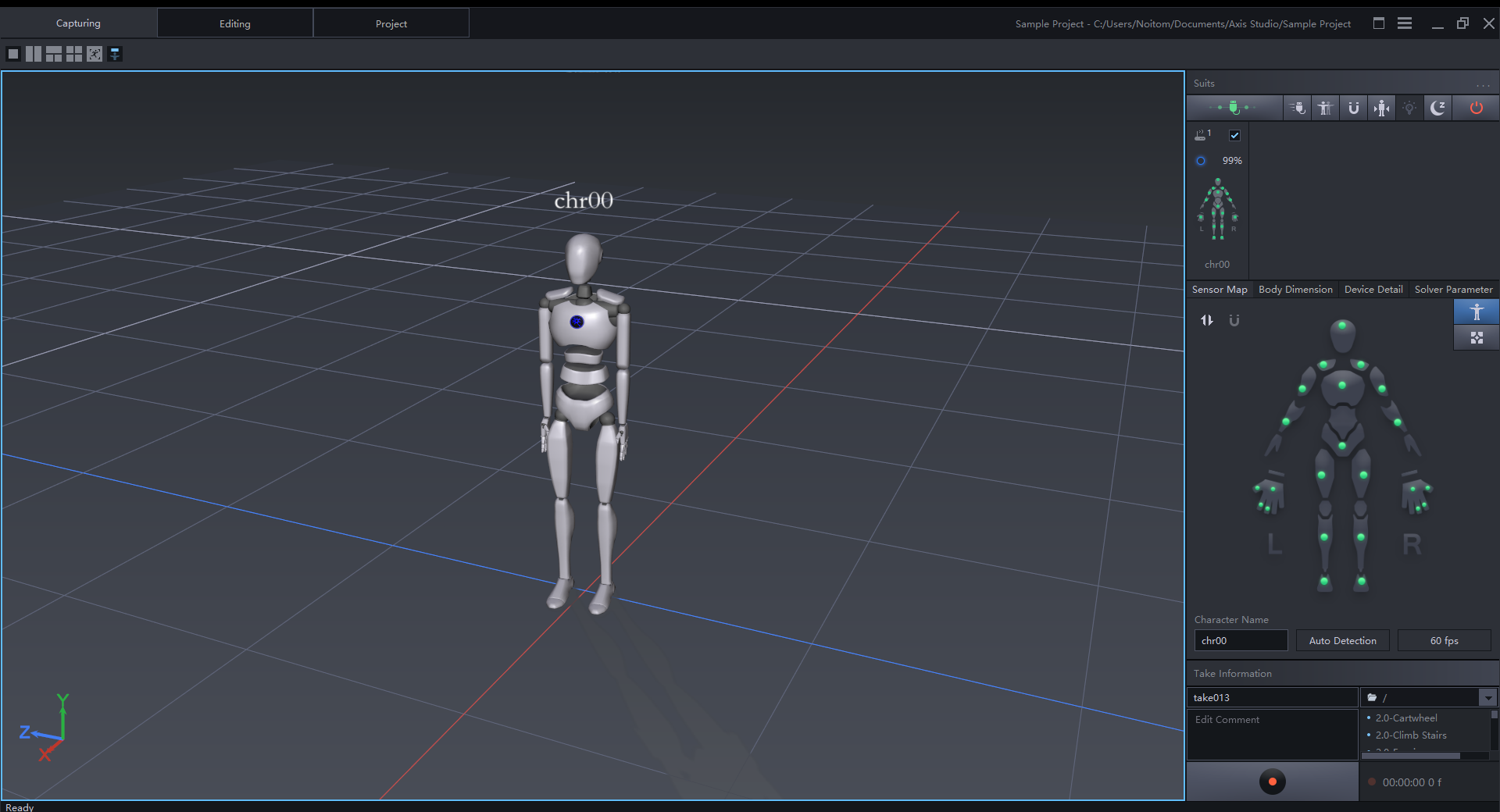1500x812 pixels.
Task: Open the Suits panel three-dots menu
Action: pos(1483,84)
